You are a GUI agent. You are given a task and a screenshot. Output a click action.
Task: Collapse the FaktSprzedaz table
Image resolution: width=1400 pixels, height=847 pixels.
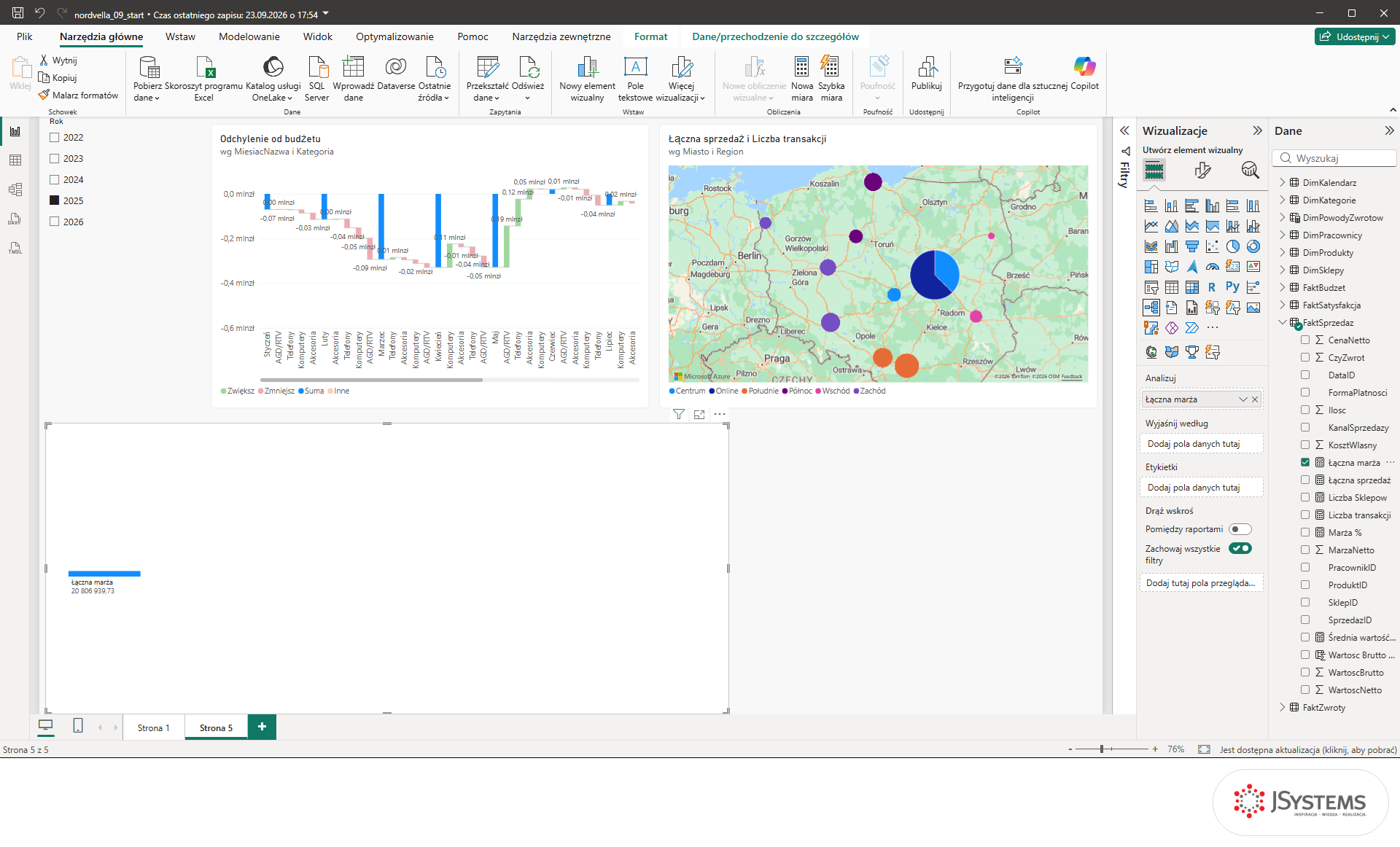(x=1283, y=322)
